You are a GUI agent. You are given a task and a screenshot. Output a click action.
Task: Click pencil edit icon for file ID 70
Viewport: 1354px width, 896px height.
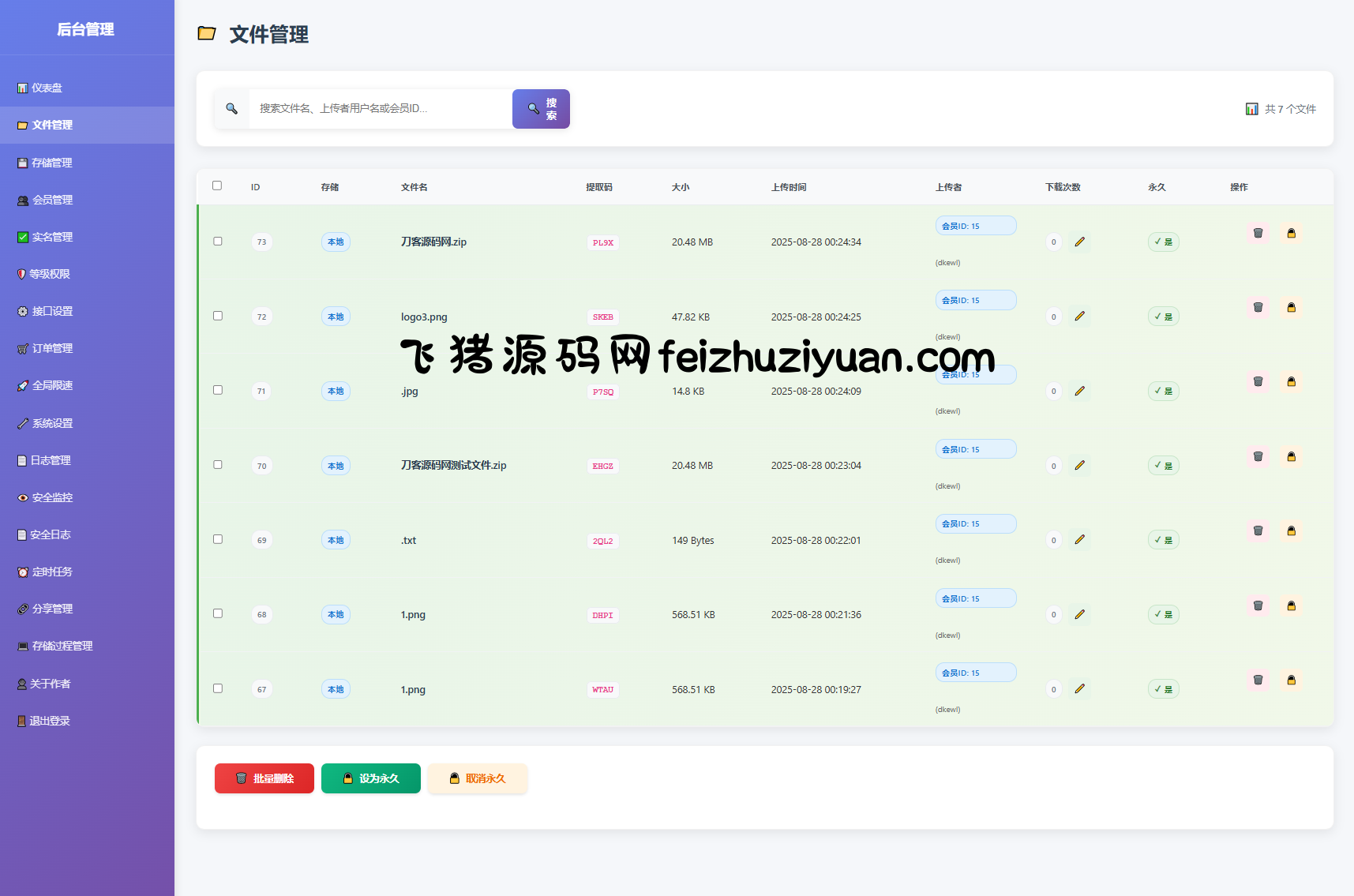[1079, 466]
